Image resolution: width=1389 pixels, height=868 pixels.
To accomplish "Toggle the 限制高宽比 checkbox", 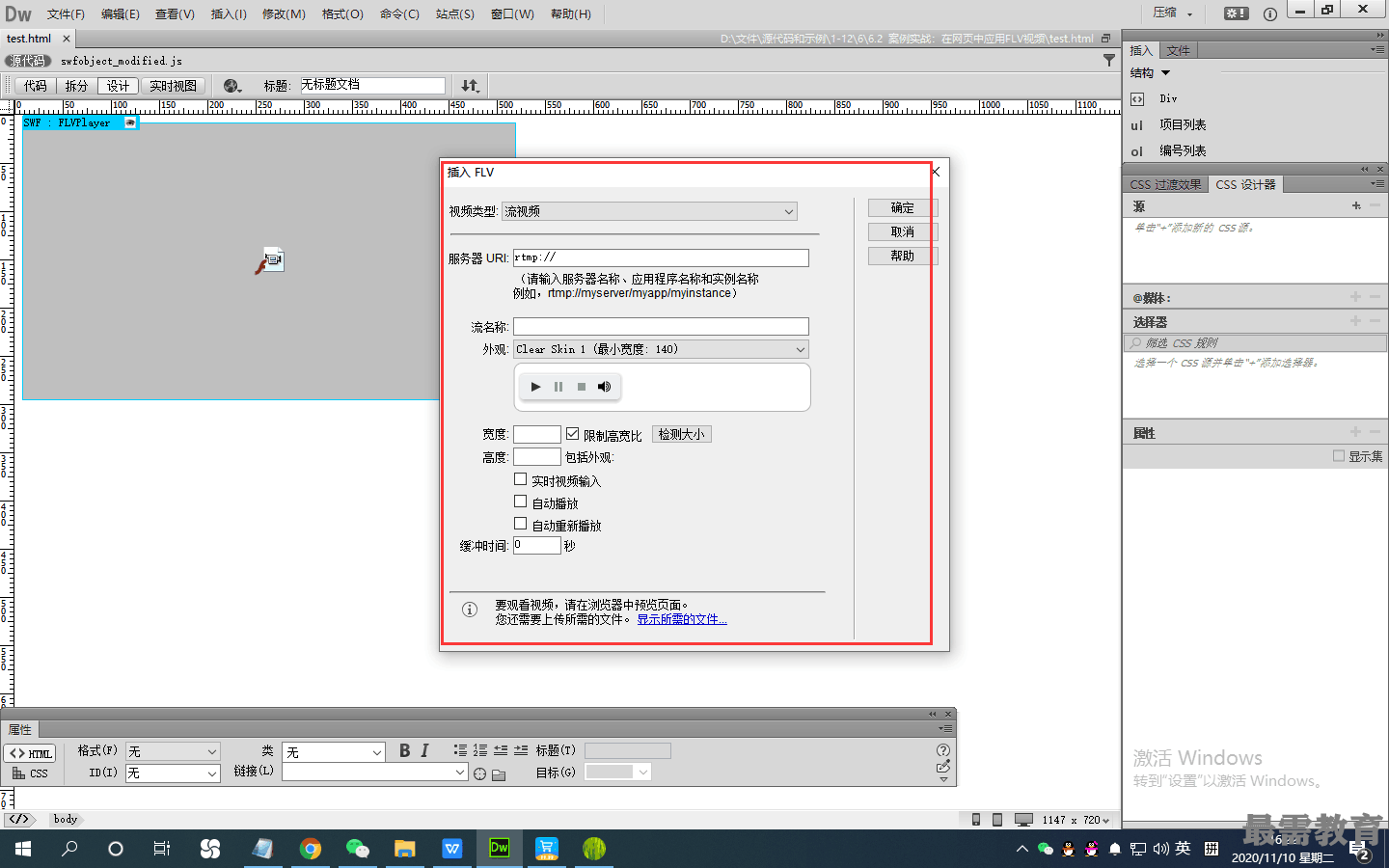I will 573,434.
